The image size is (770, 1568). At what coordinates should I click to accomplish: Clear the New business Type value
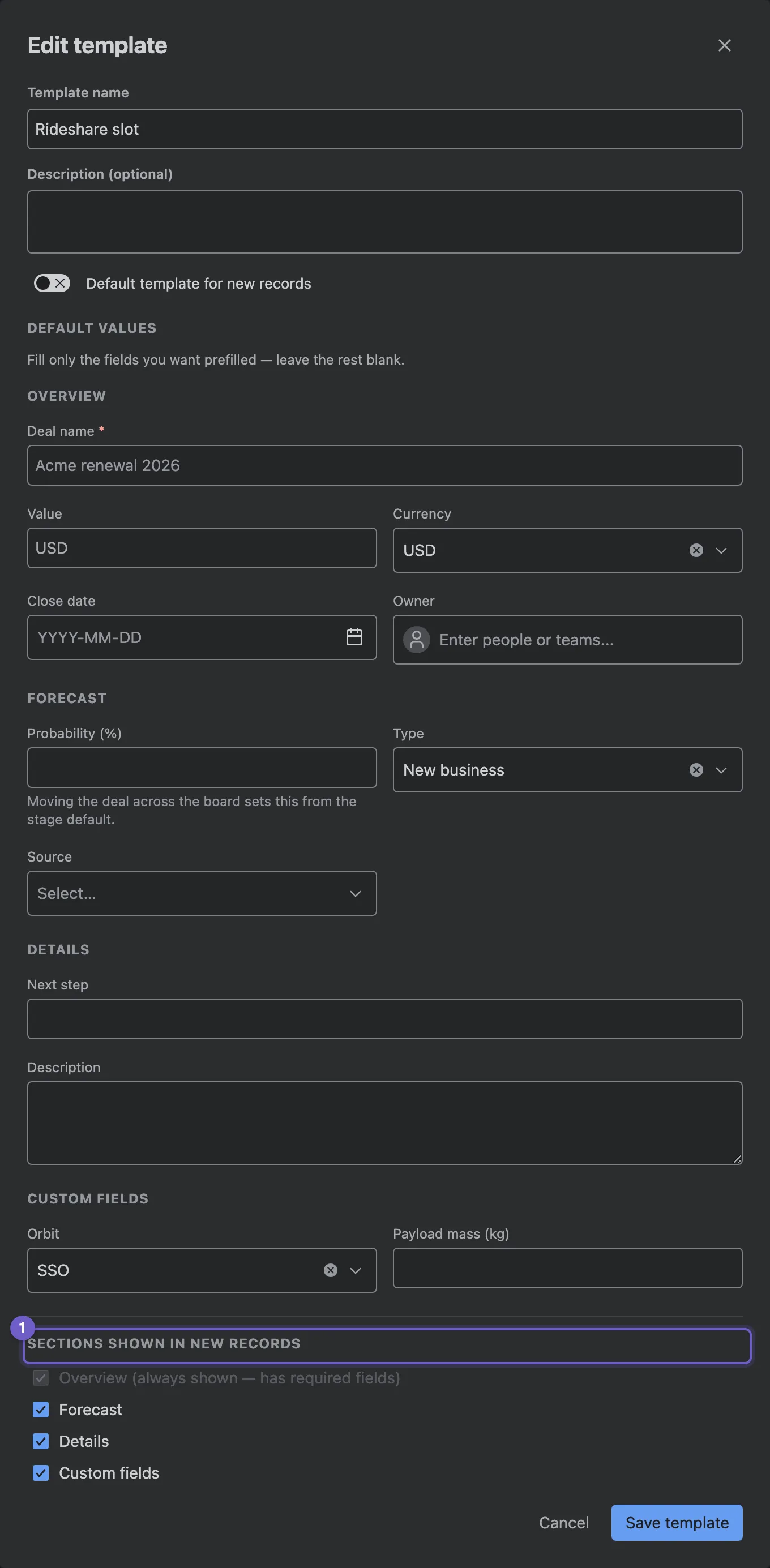point(696,770)
